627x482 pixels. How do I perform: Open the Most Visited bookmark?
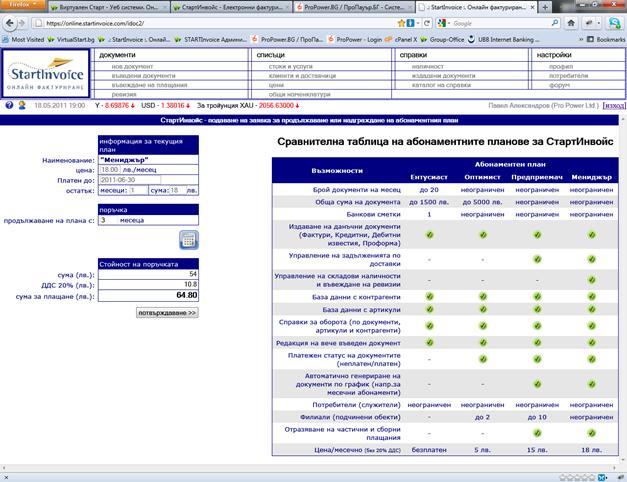(x=23, y=40)
